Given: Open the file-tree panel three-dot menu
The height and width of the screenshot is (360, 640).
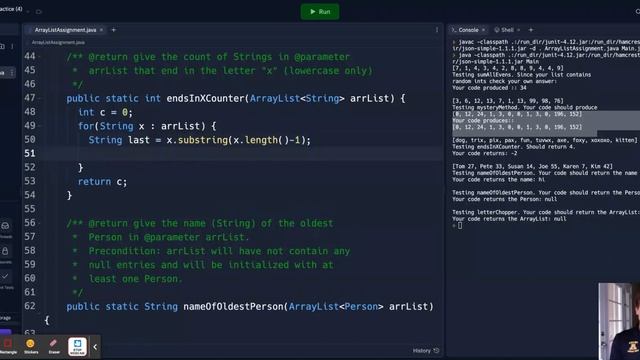Looking at the screenshot, I should click(x=12, y=47).
